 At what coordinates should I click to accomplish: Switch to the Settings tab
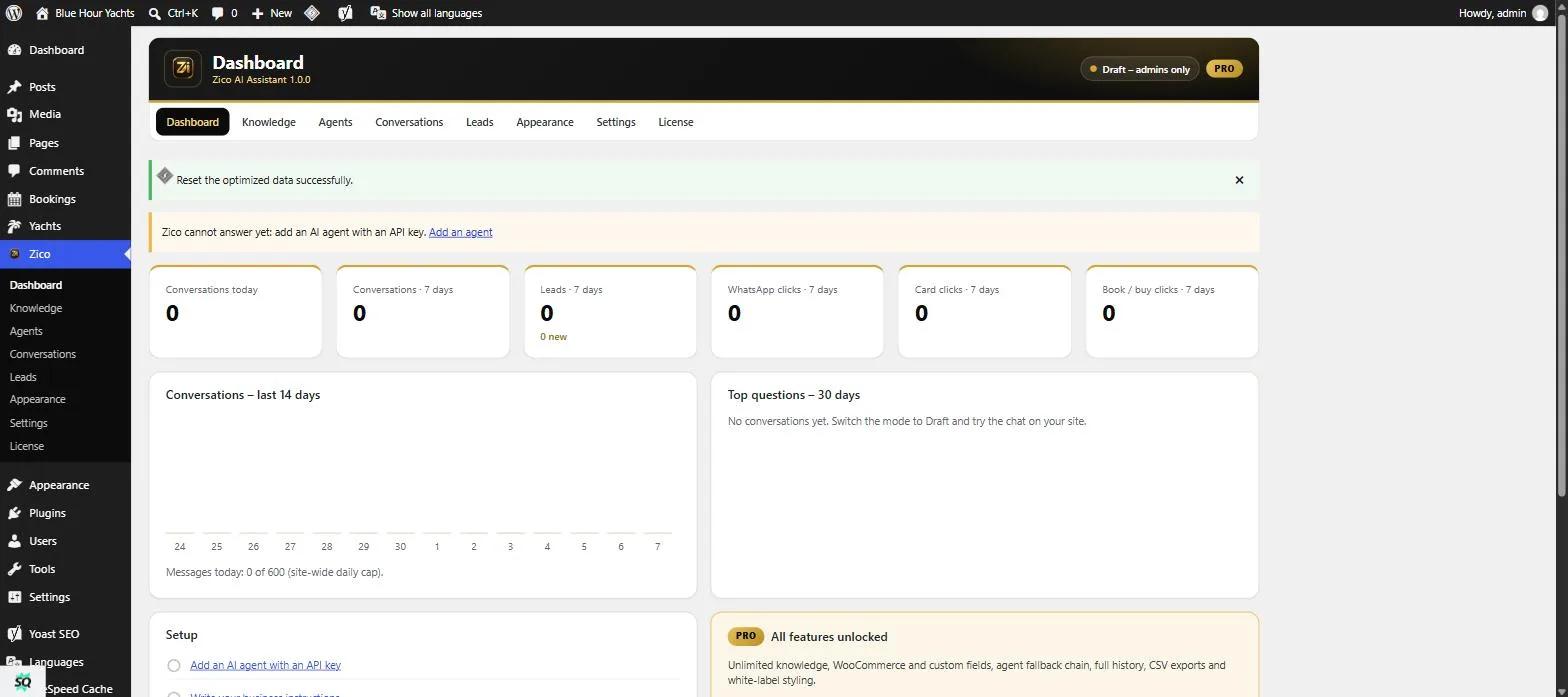pos(616,122)
